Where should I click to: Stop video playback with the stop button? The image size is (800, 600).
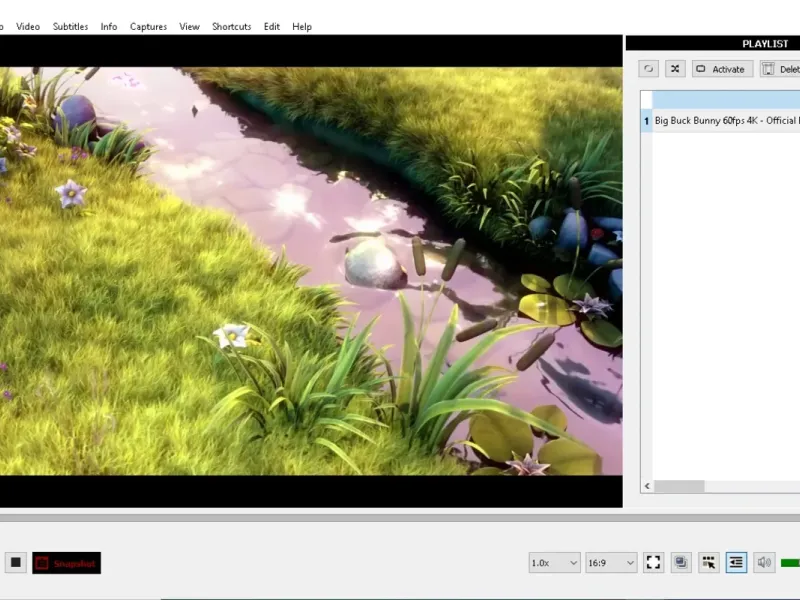click(16, 563)
